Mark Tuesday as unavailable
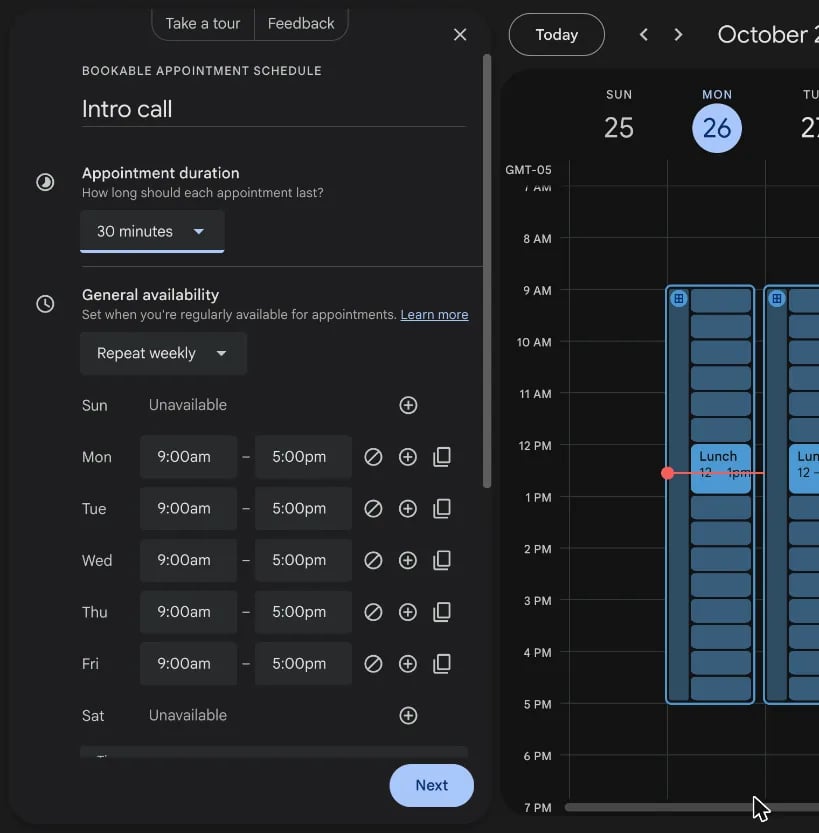Screen dimensions: 819x833 (373, 508)
